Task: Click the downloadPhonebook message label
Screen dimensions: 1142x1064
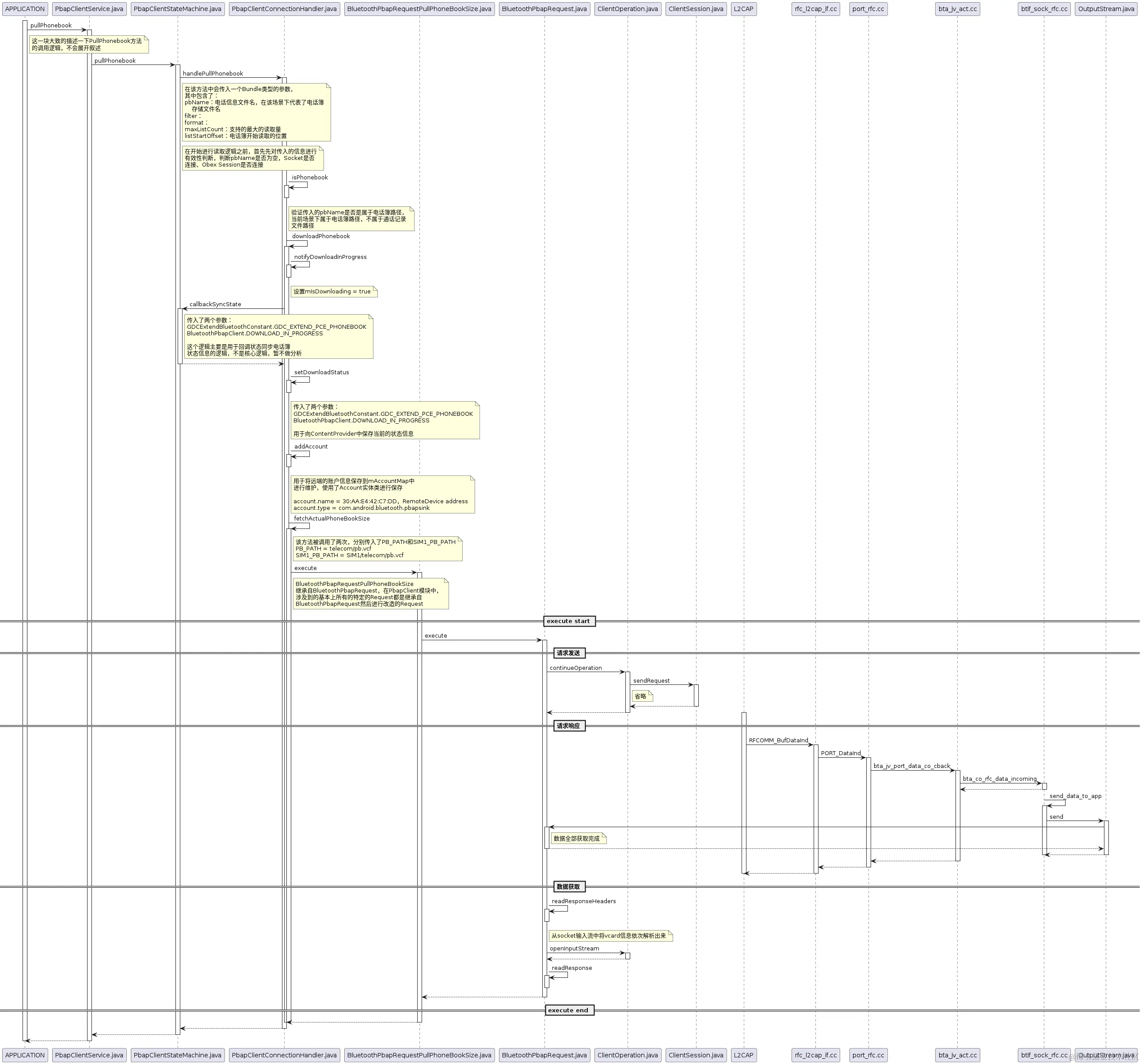Action: (320, 236)
